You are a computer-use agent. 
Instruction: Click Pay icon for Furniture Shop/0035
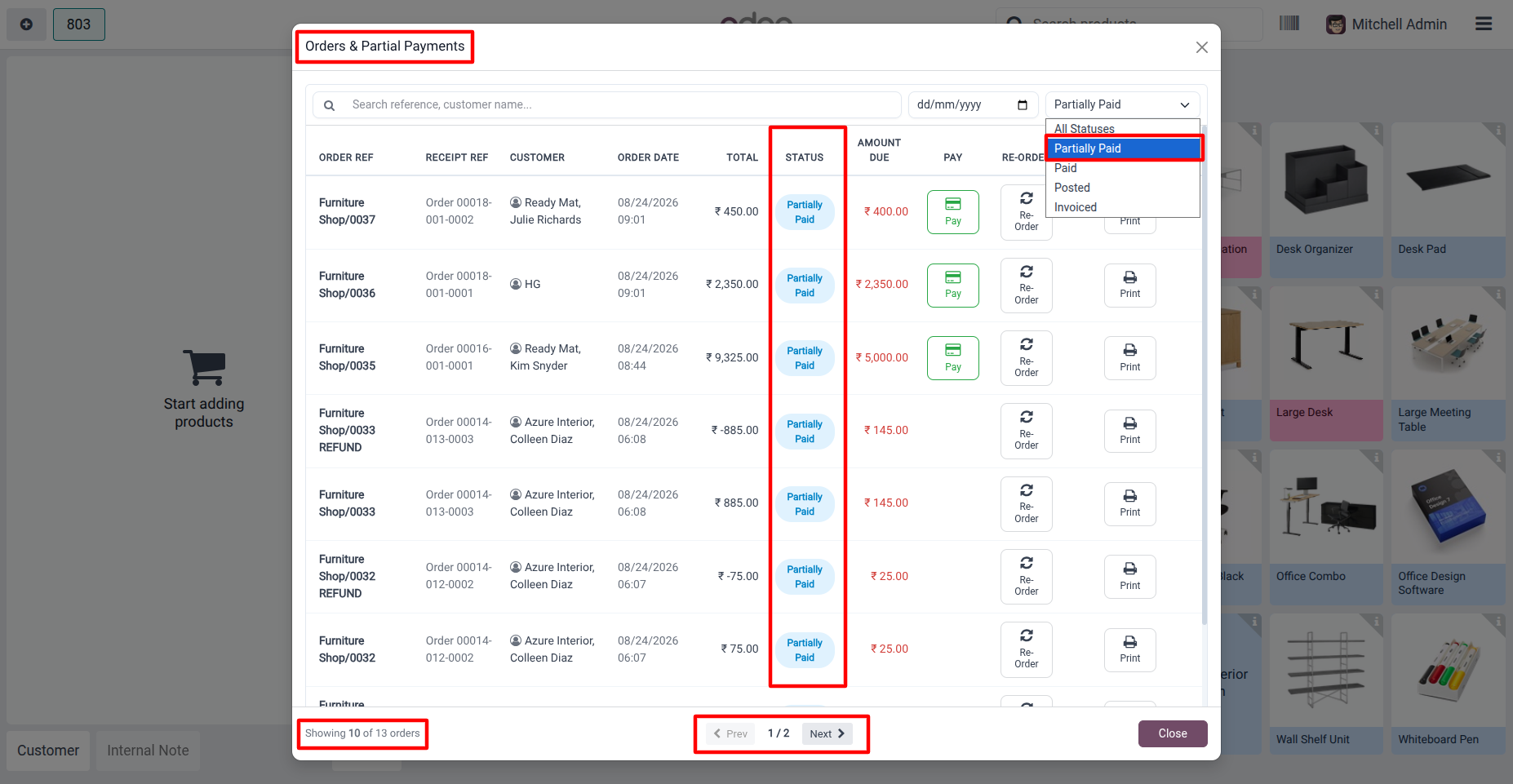(952, 350)
